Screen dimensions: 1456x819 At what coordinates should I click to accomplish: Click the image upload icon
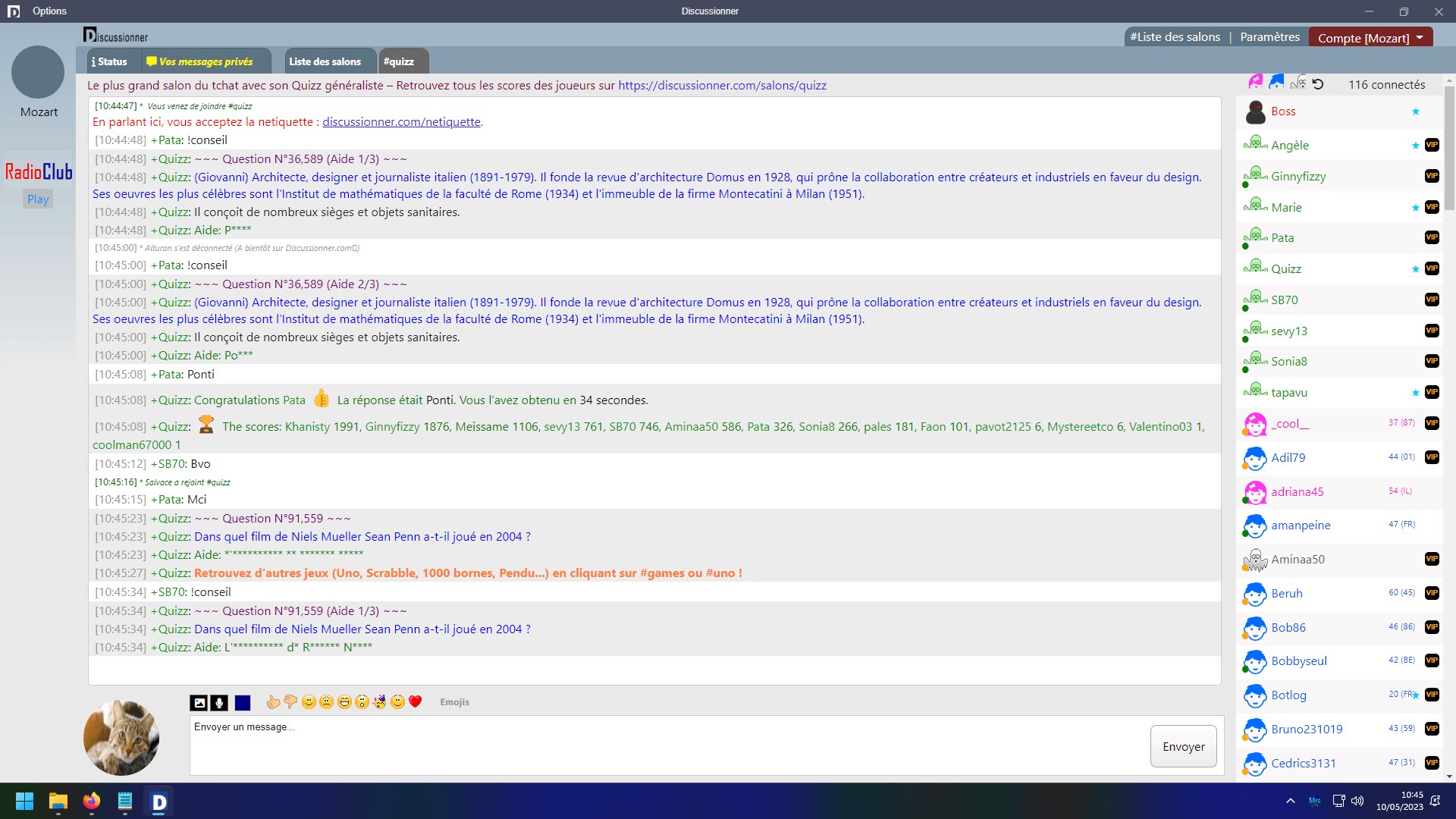pos(199,703)
